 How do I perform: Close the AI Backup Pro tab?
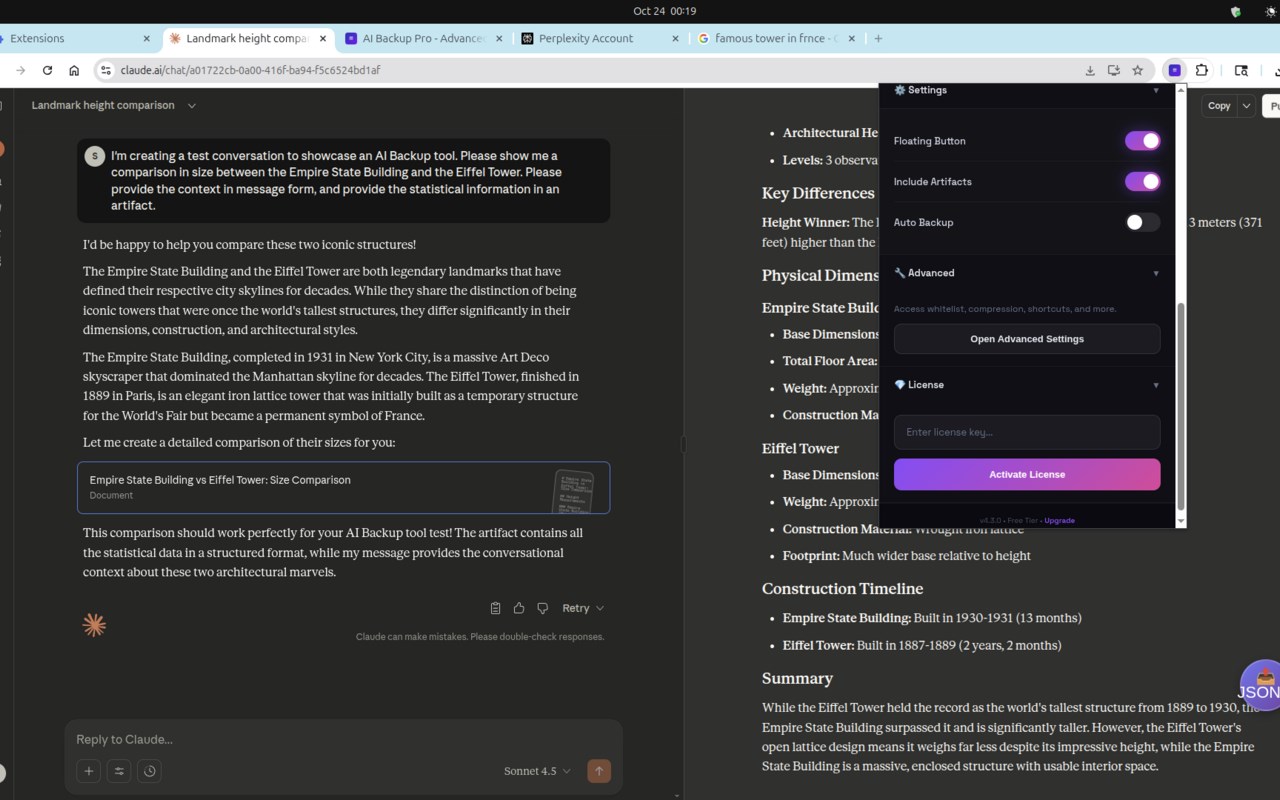[500, 38]
